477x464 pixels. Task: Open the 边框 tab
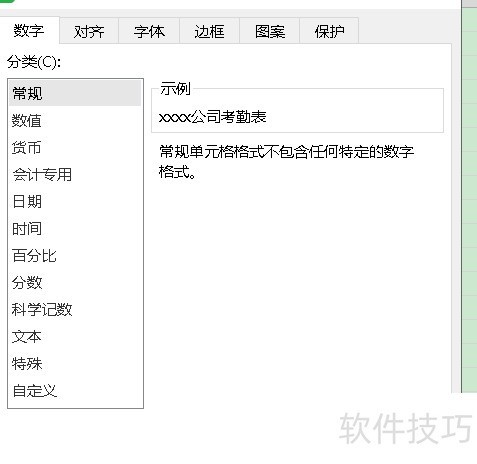(209, 32)
